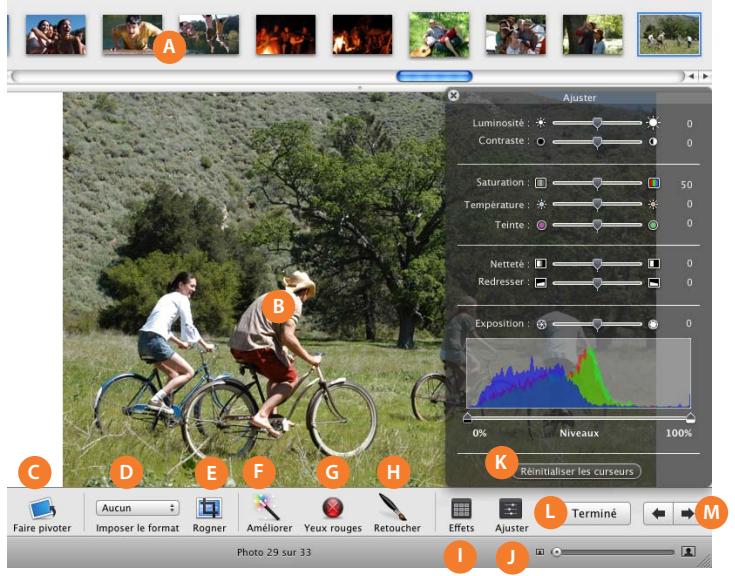Click the bright sun icon for Luminosité
Screen dimensions: 735x576
click(653, 123)
